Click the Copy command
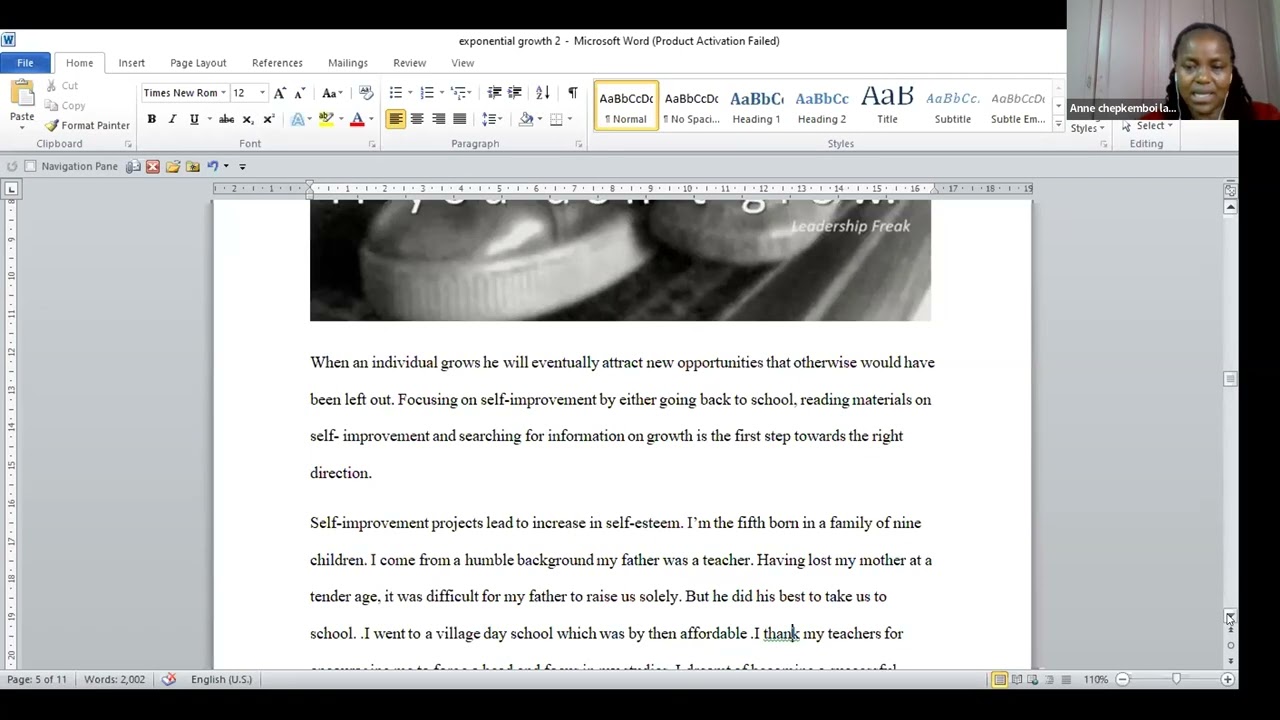This screenshot has height=720, width=1280. coord(65,105)
